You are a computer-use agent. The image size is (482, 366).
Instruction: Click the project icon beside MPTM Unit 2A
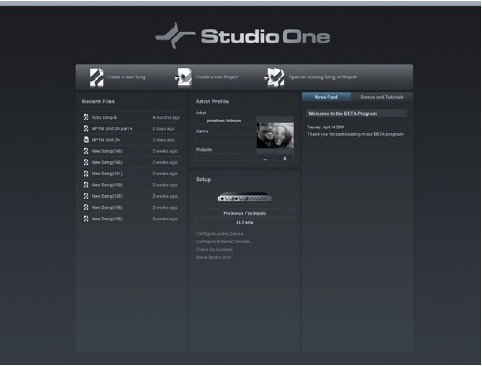tap(86, 140)
